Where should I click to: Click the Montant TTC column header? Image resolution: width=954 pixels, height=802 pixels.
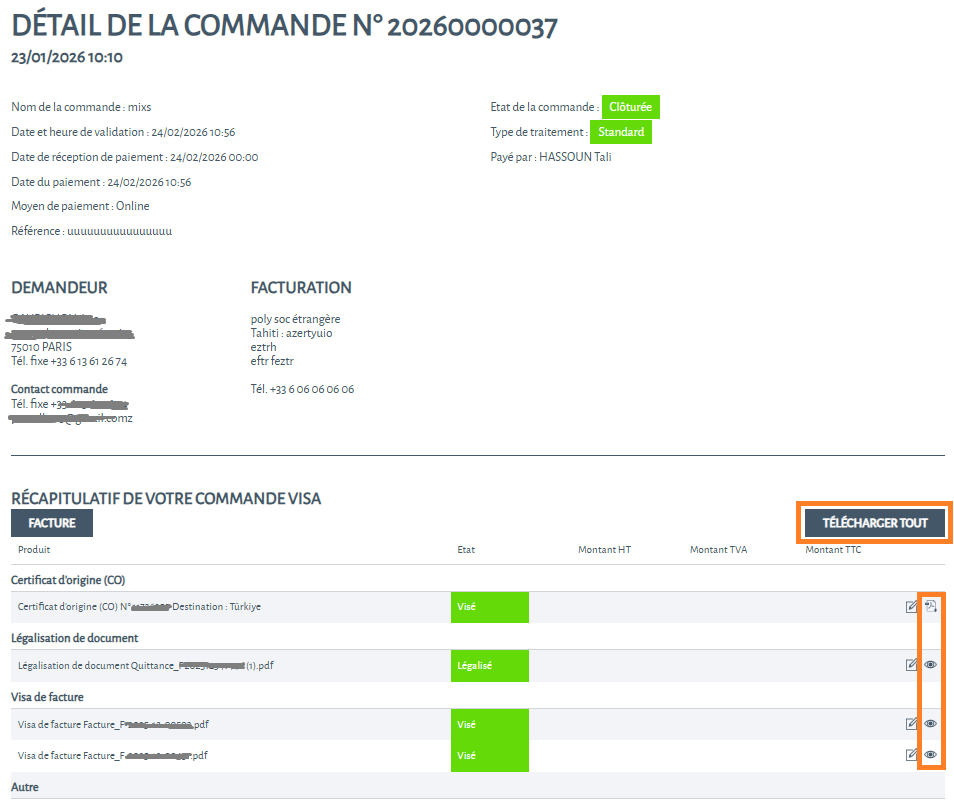tap(833, 549)
